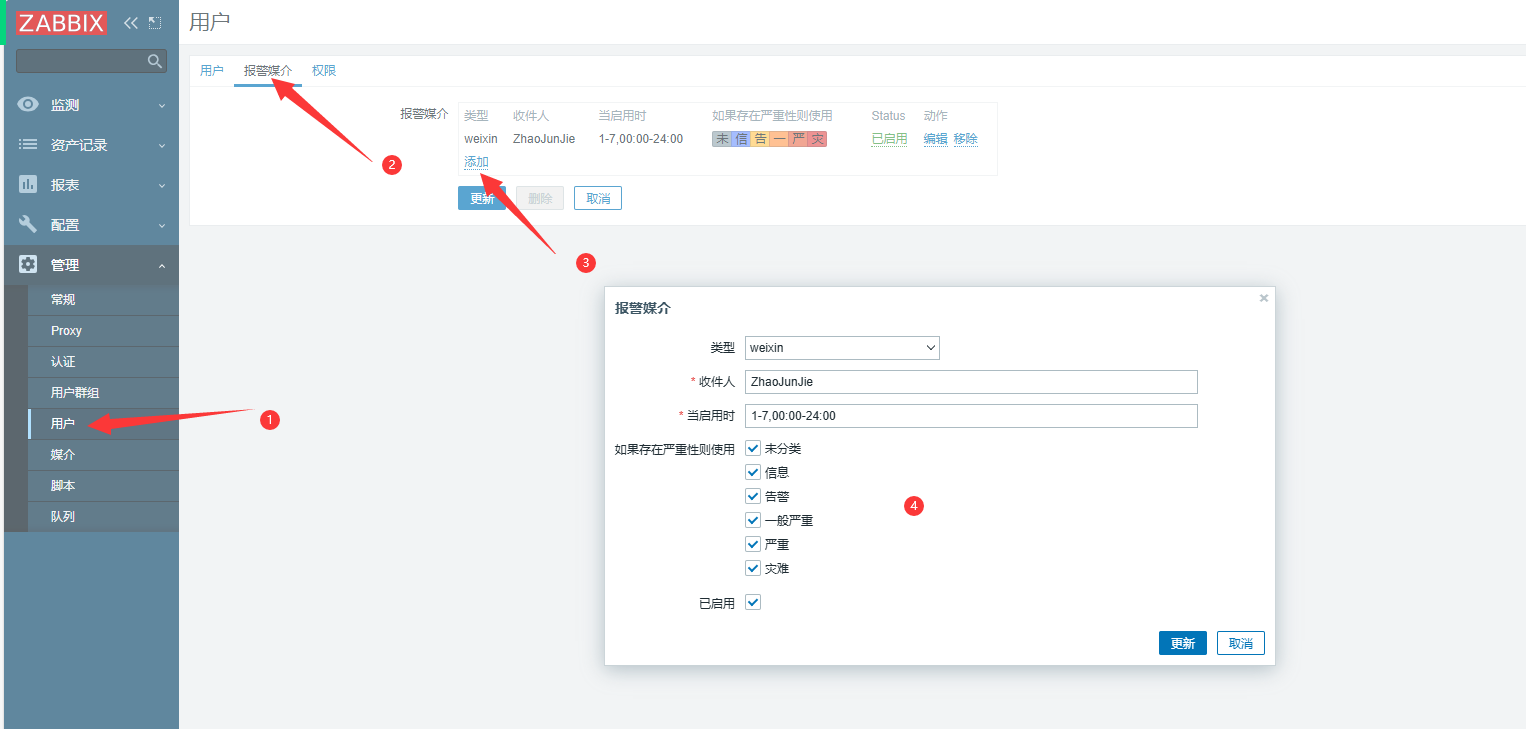Open the 用户群组 menu item
Screen dimensions: 1526x729
(x=104, y=393)
